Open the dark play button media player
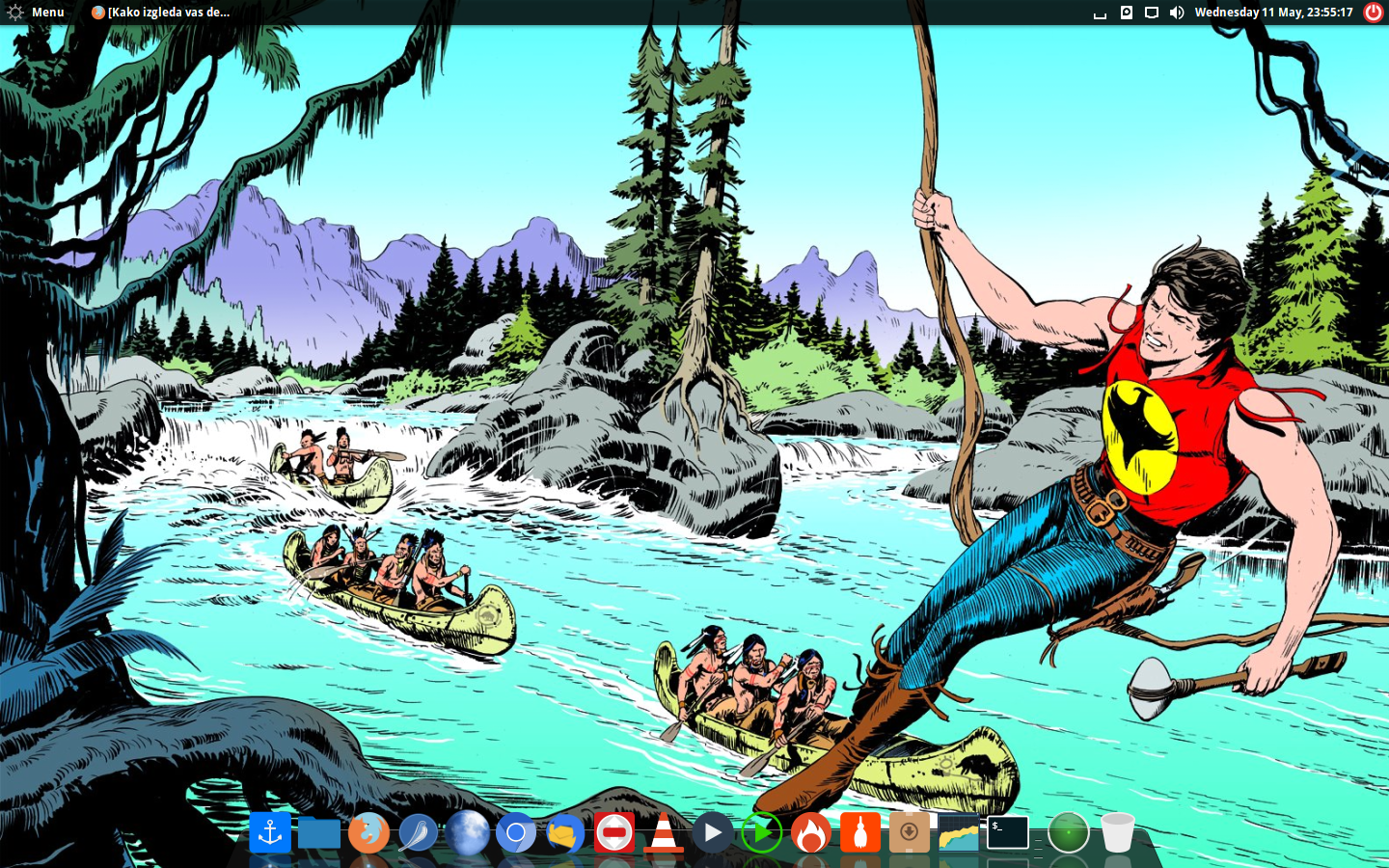1389x868 pixels. tap(713, 832)
